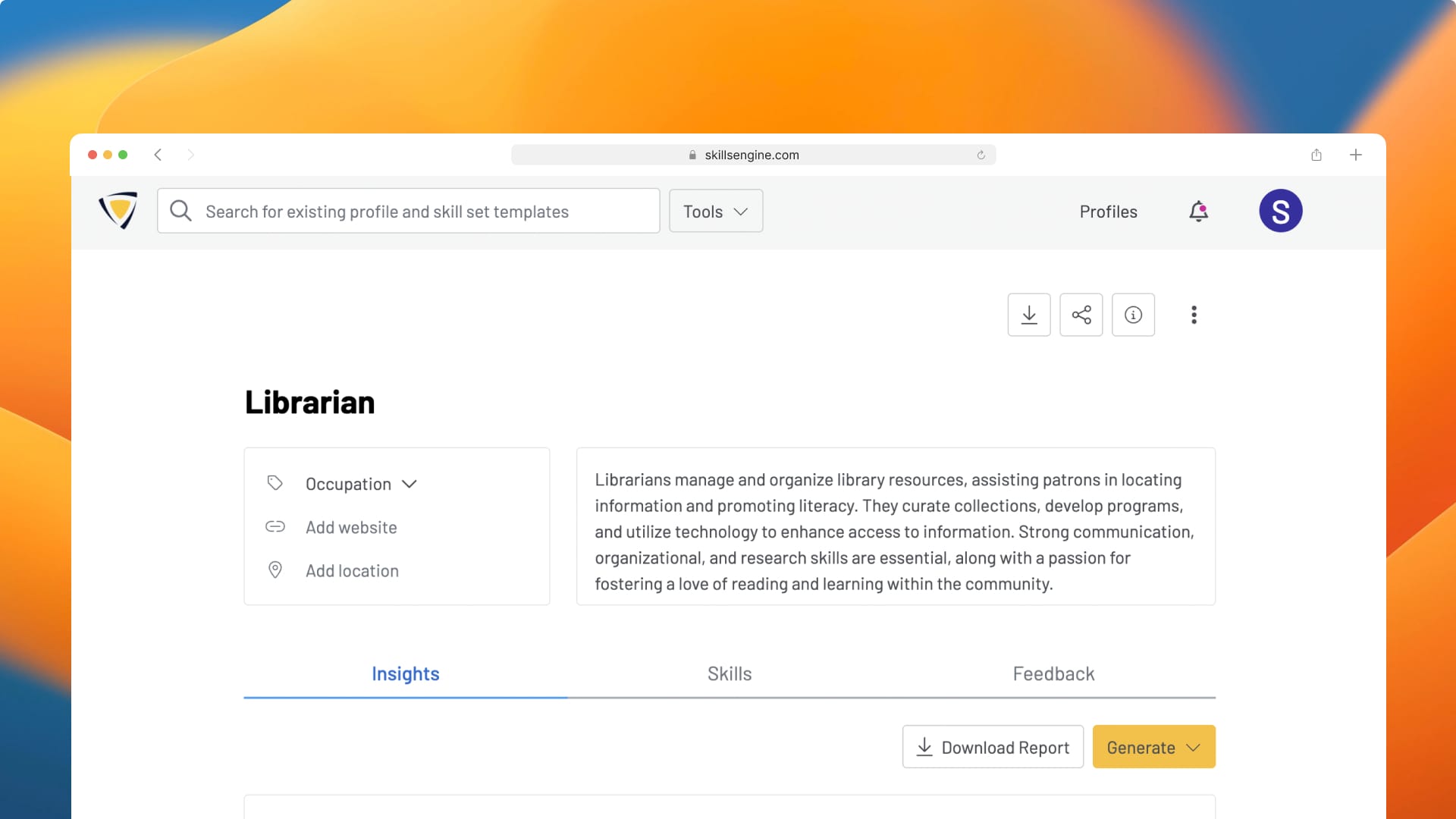
Task: Open notifications bell icon
Action: pos(1198,211)
